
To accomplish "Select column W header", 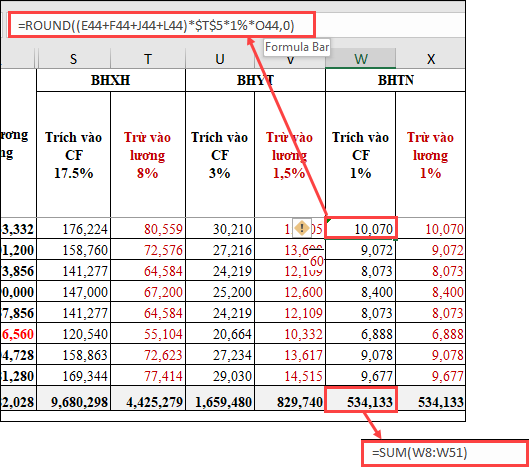I will coord(361,59).
